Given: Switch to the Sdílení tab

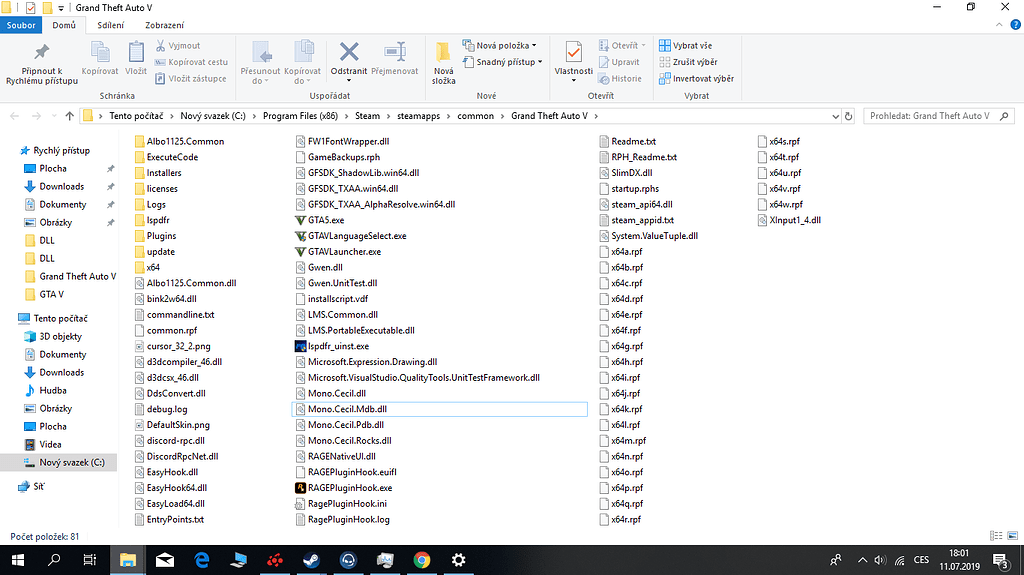Looking at the screenshot, I should pos(110,25).
